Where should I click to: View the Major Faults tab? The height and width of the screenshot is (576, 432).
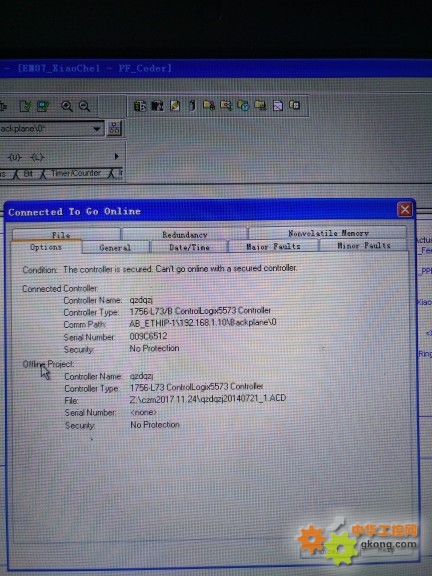pyautogui.click(x=273, y=246)
